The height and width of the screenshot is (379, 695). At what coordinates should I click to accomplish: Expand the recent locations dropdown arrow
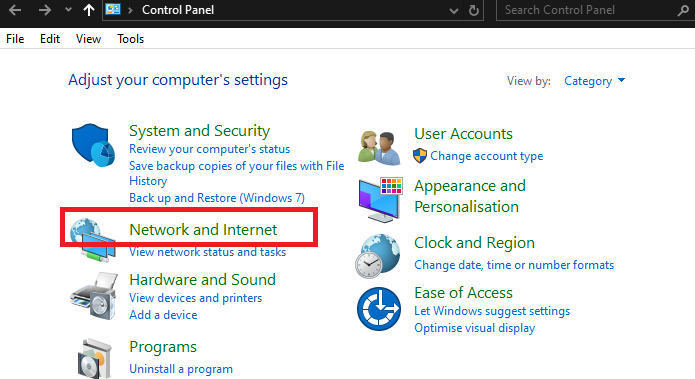(68, 9)
